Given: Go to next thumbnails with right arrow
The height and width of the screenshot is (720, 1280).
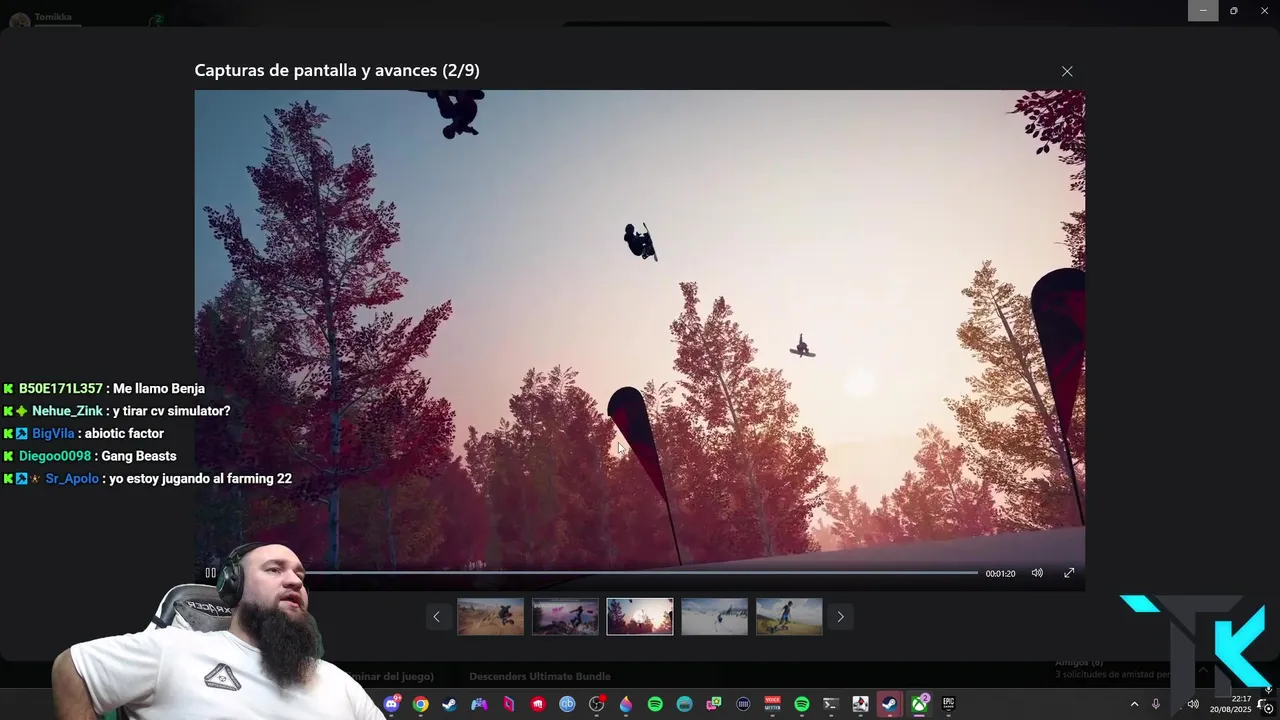Looking at the screenshot, I should pyautogui.click(x=840, y=617).
